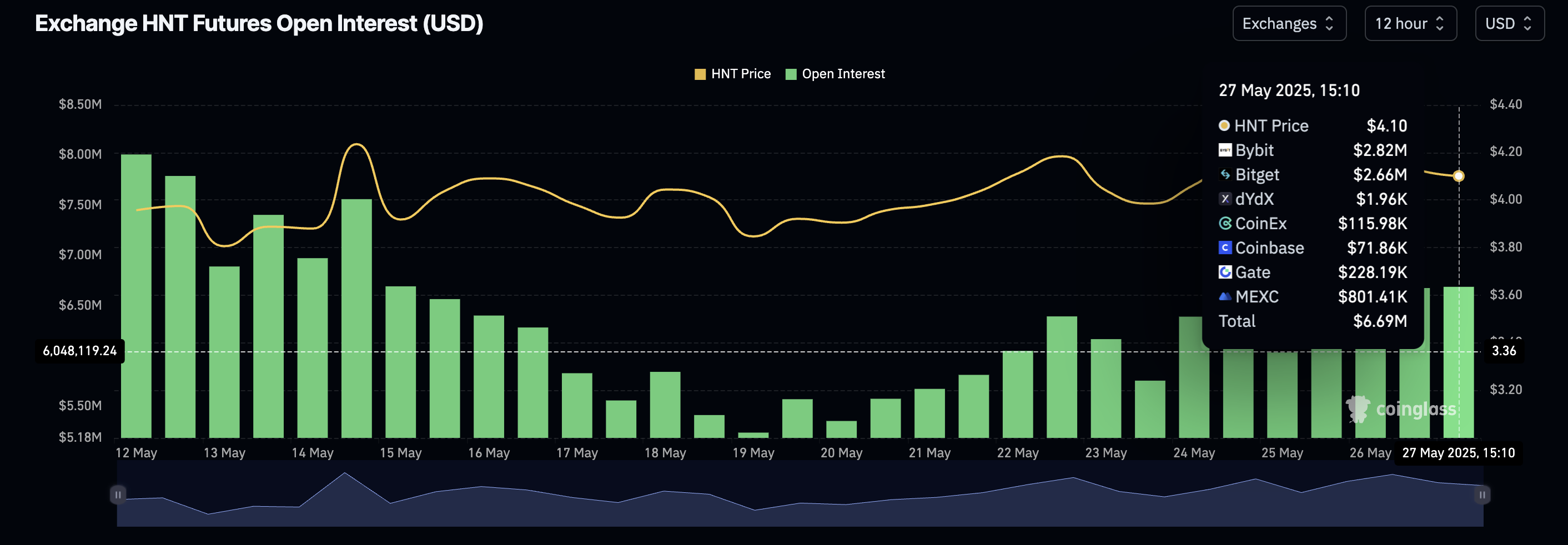Open the Exchanges dropdown
The image size is (1568, 545).
coord(1289,24)
